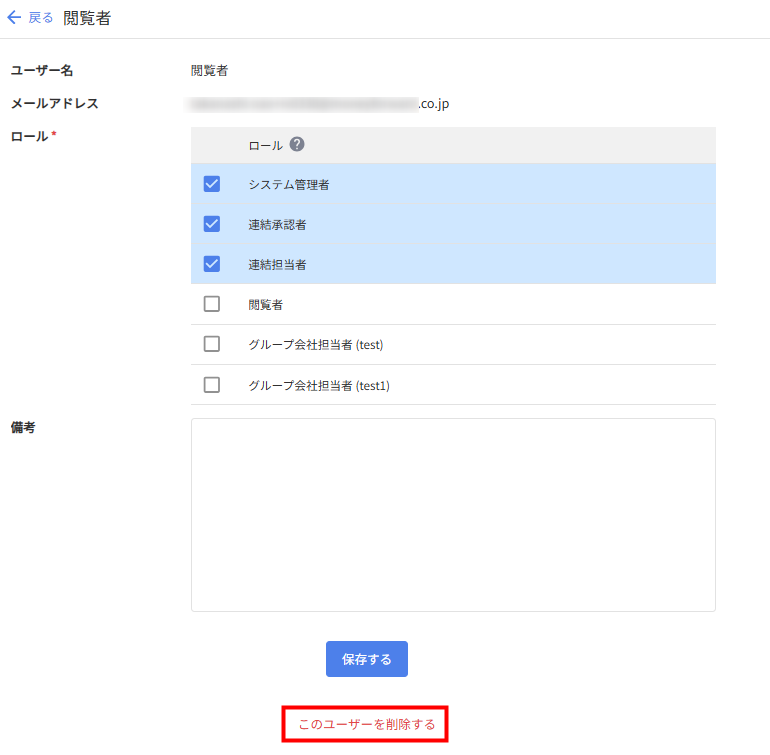Screen dimensions: 770x755
Task: Click the 戻る back link
Action: [x=41, y=18]
